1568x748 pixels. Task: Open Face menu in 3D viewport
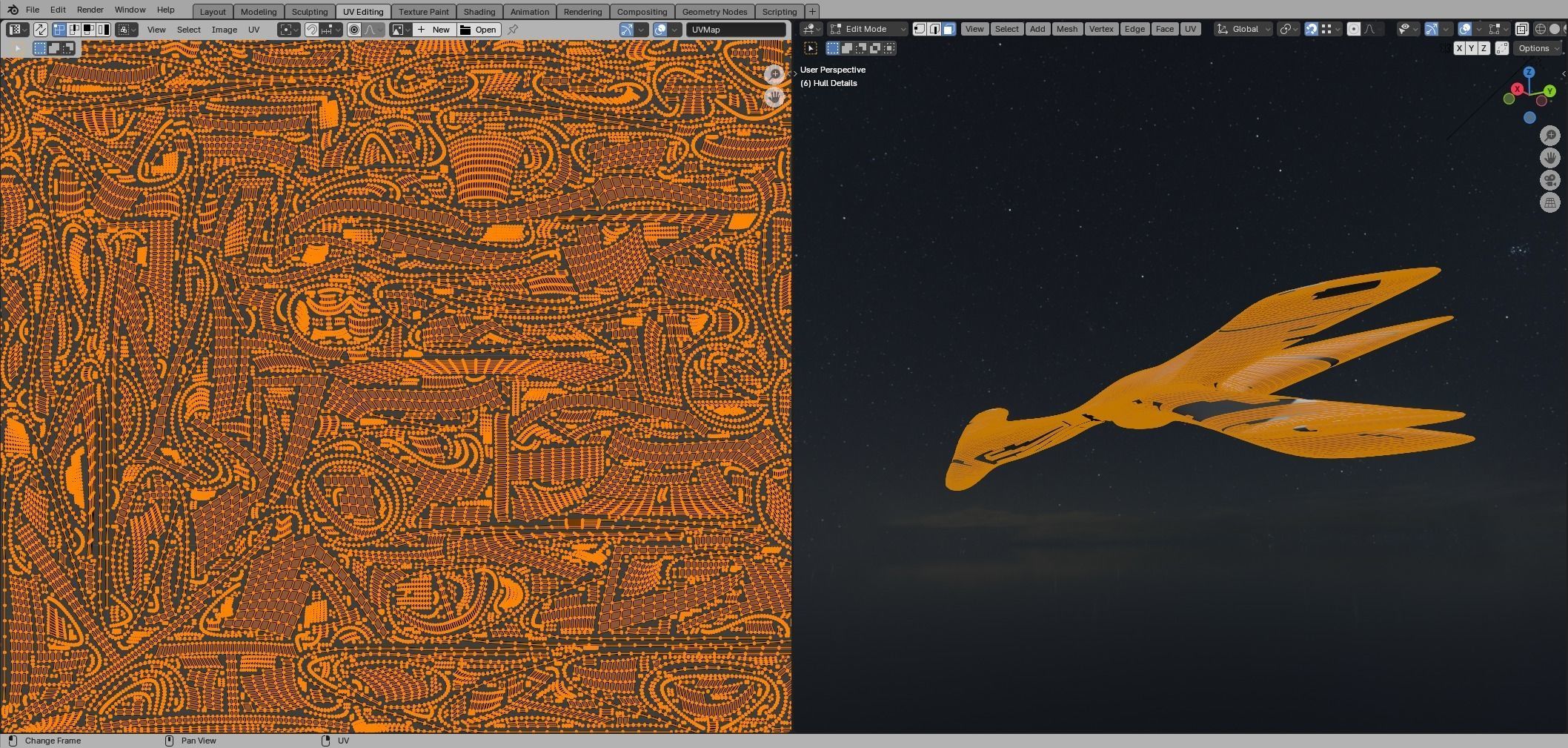tap(1165, 29)
